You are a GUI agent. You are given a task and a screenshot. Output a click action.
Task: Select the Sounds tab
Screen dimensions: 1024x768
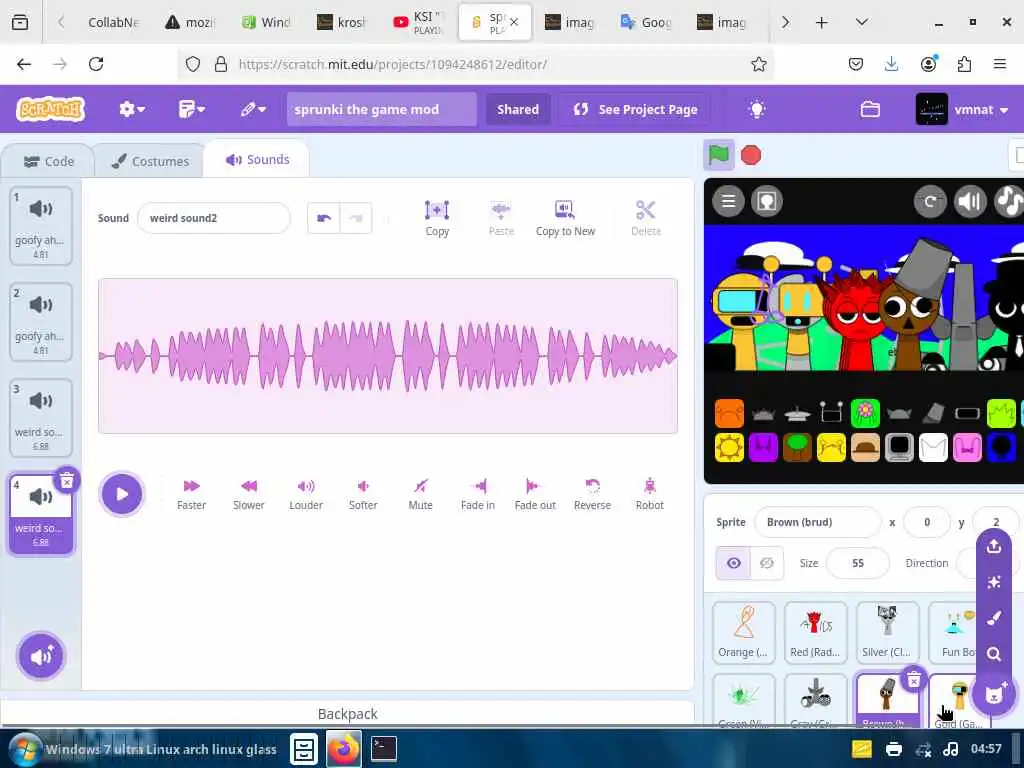257,159
